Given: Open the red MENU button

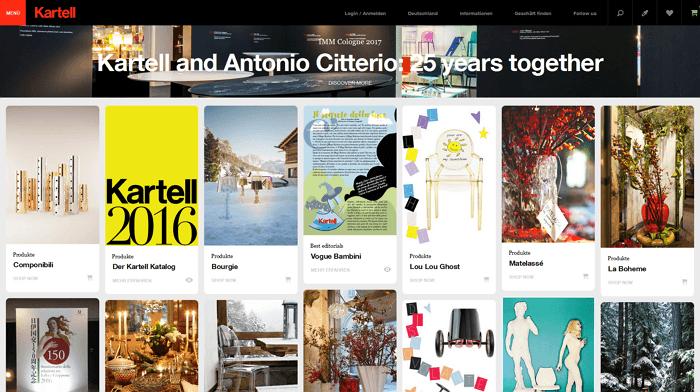Looking at the screenshot, I should click(13, 13).
